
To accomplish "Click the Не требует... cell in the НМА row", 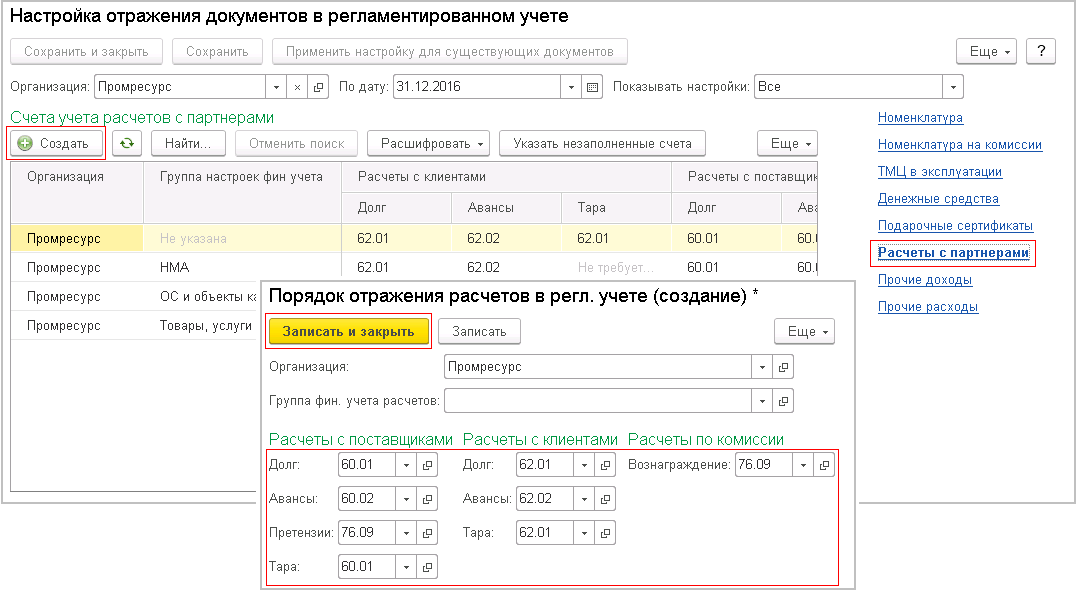I will [x=616, y=268].
